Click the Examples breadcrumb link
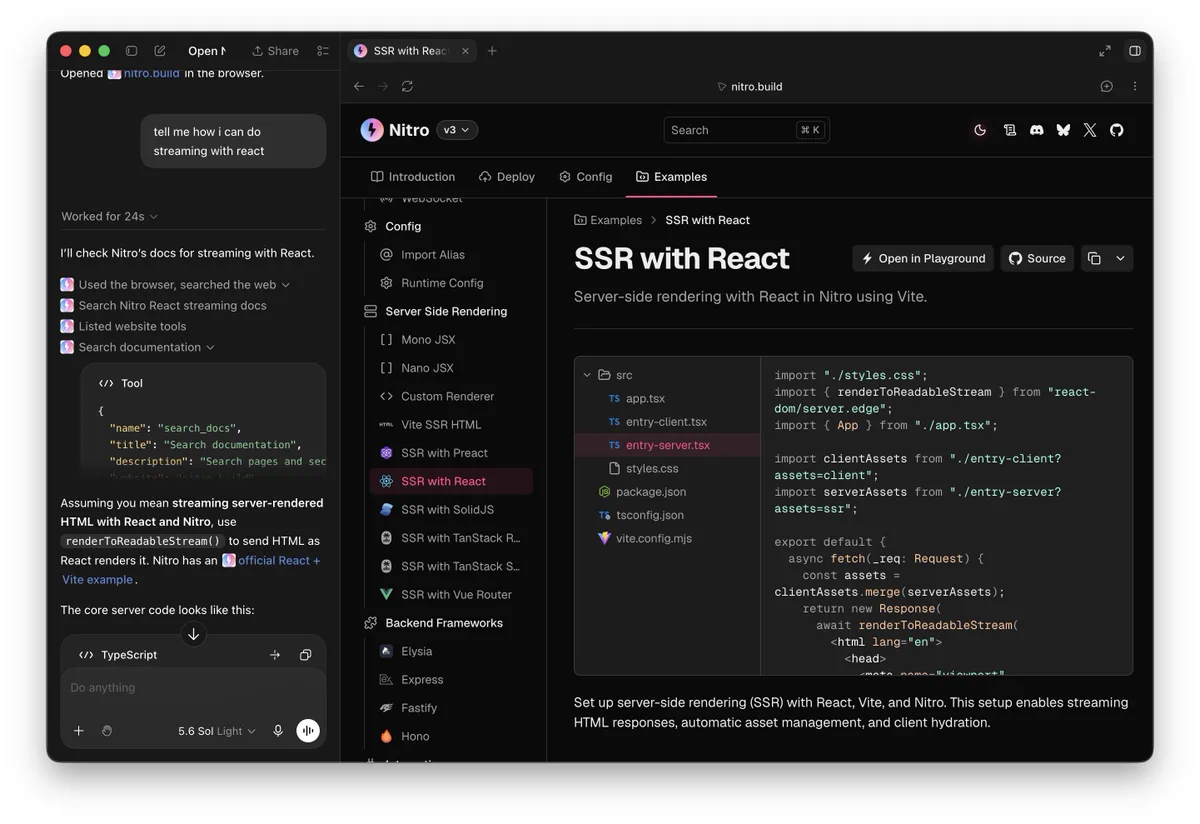Screen dimensions: 1200x824 tap(608, 220)
